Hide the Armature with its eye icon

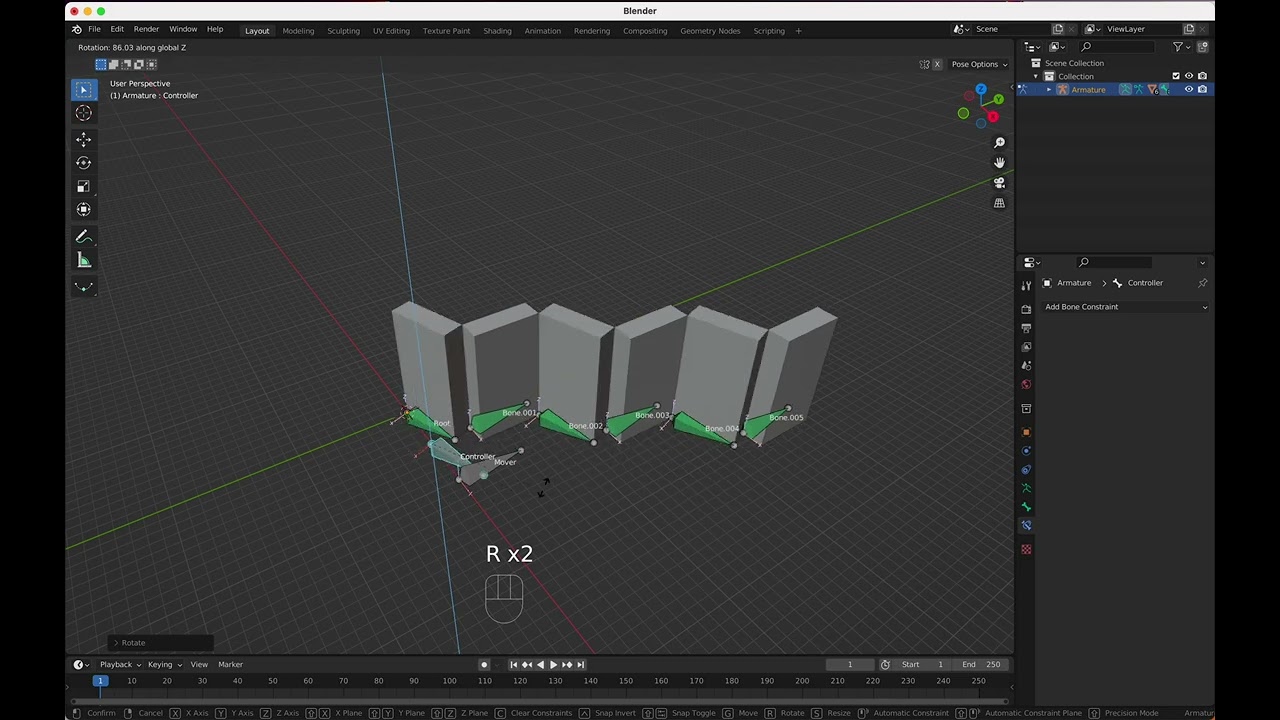click(x=1189, y=89)
